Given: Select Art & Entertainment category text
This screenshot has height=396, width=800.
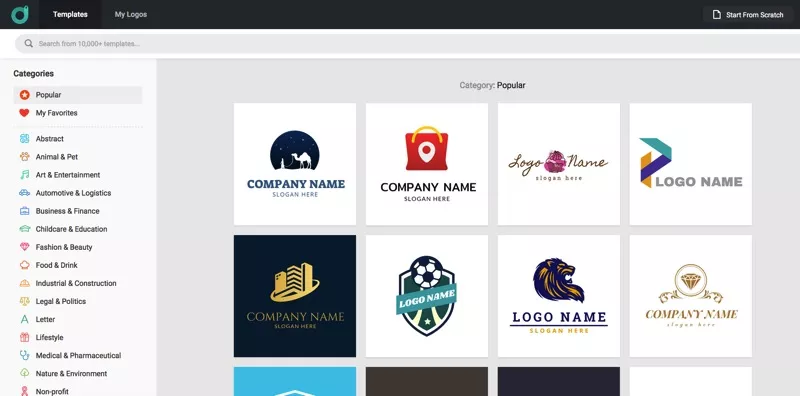Looking at the screenshot, I should tap(68, 175).
